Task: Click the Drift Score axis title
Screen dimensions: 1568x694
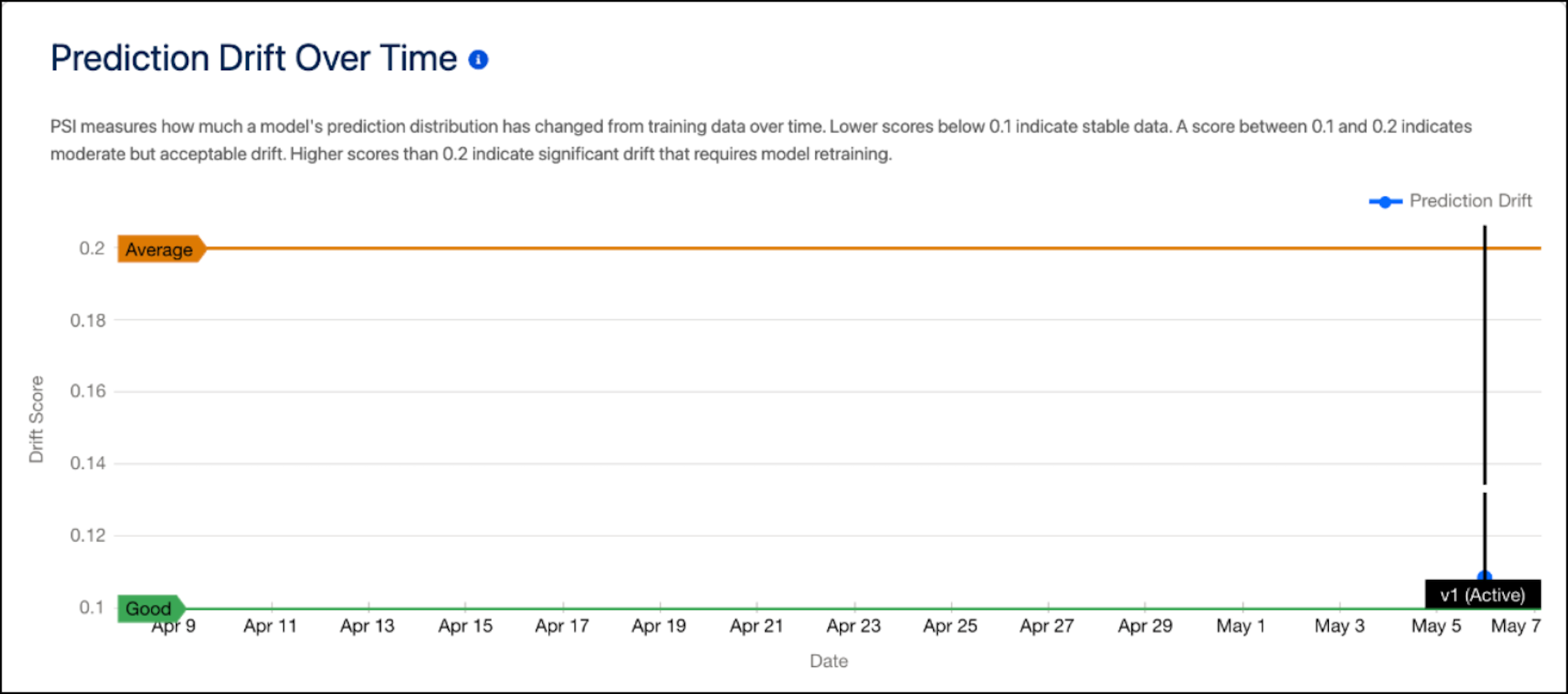Action: tap(36, 419)
